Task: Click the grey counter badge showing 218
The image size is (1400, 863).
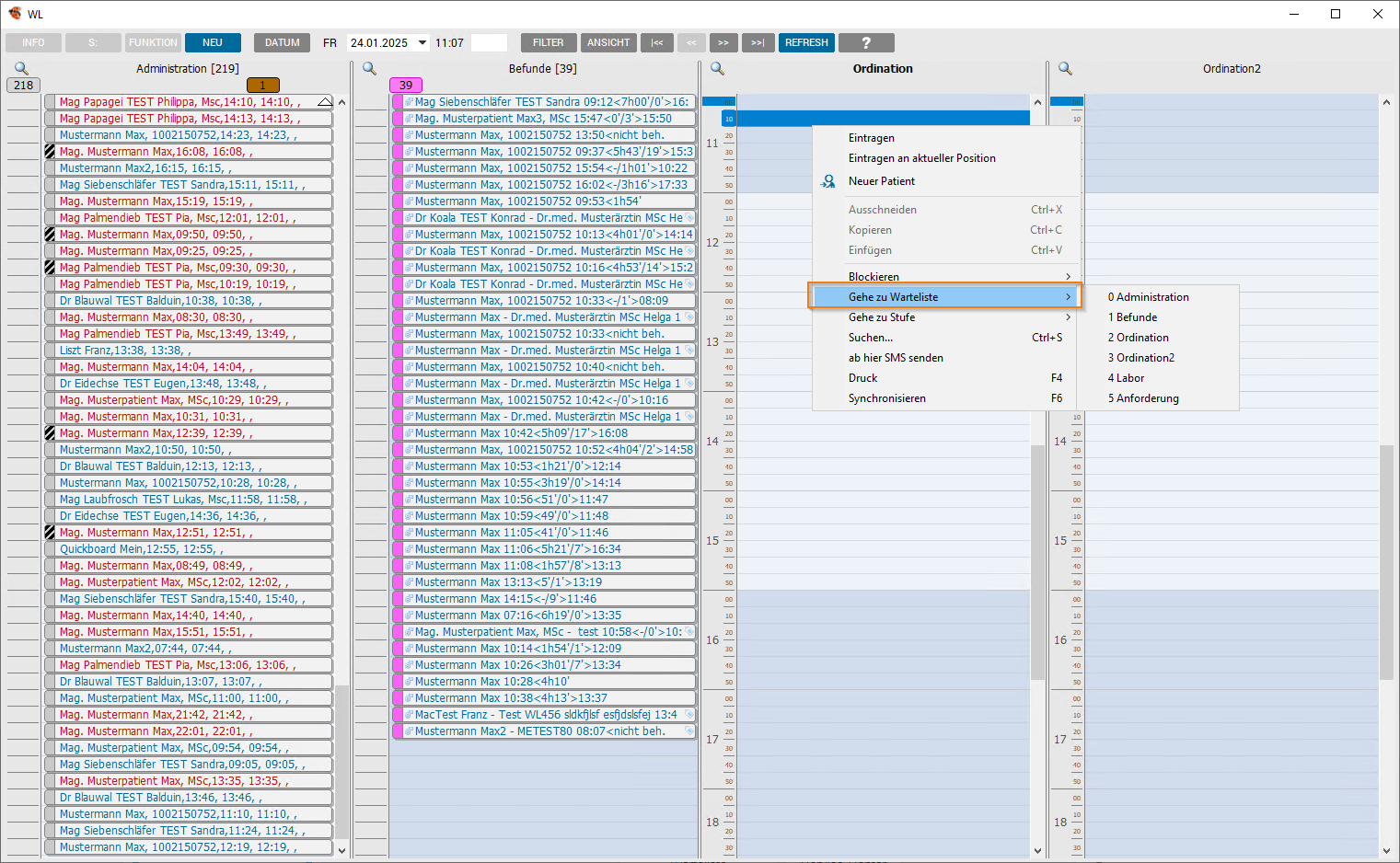Action: click(x=24, y=85)
